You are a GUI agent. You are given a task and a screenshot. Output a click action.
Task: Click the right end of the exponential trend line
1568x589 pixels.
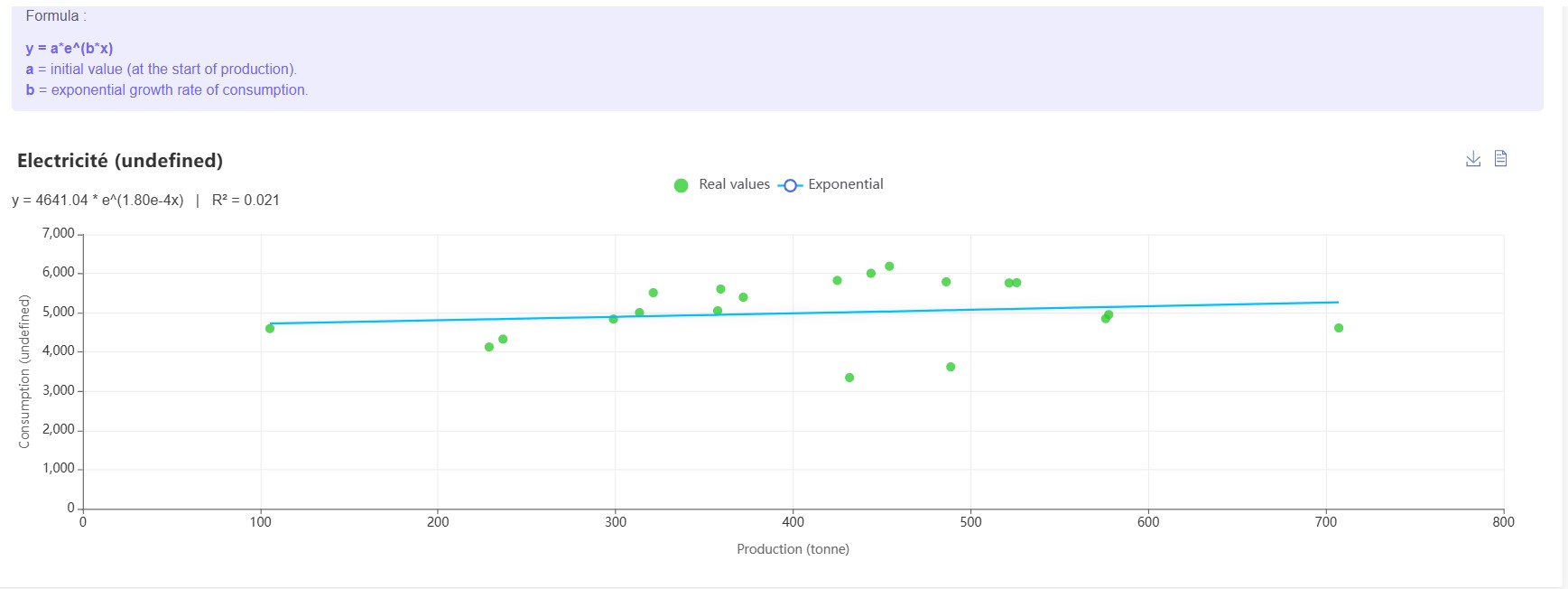pyautogui.click(x=1337, y=303)
